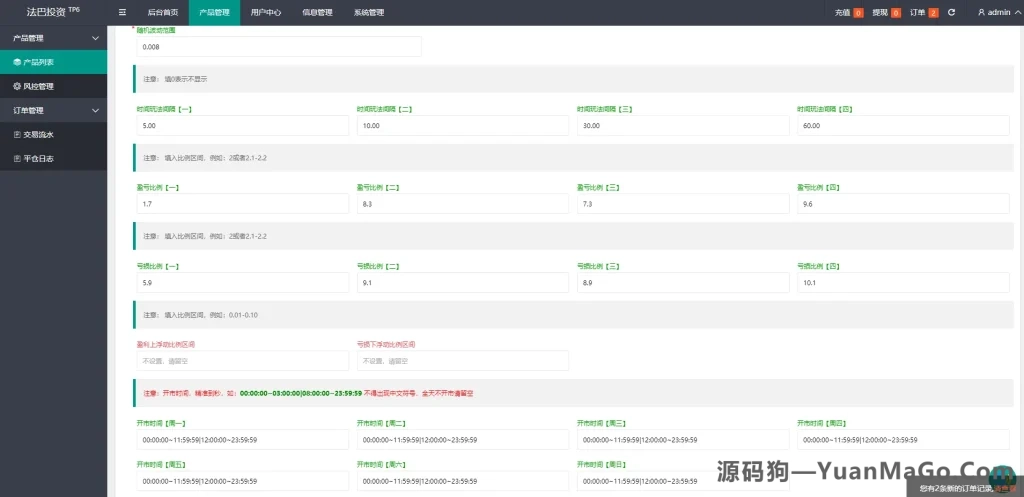This screenshot has width=1024, height=497.
Task: Click the 充值 notification link
Action: [x=842, y=13]
